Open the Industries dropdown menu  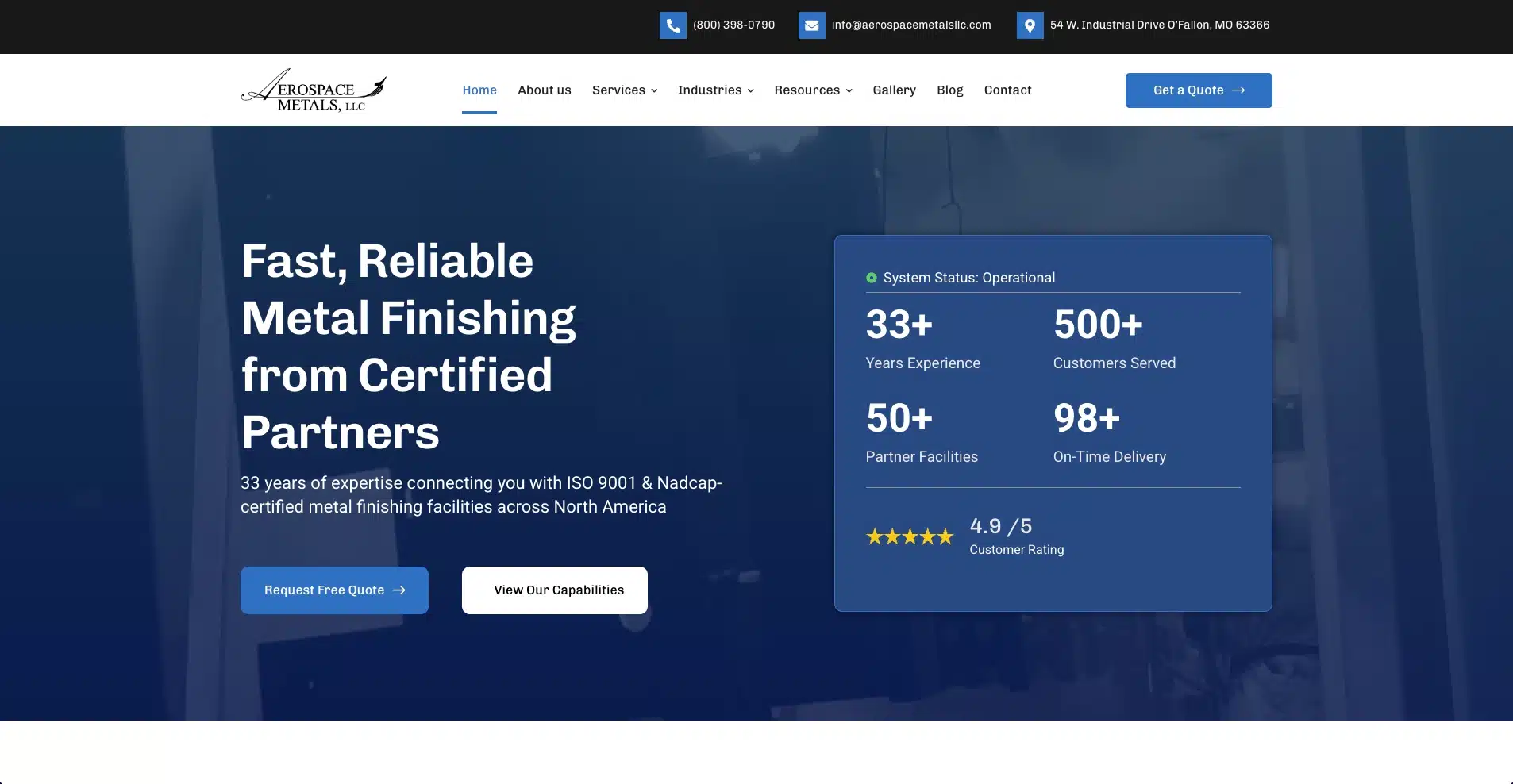715,90
